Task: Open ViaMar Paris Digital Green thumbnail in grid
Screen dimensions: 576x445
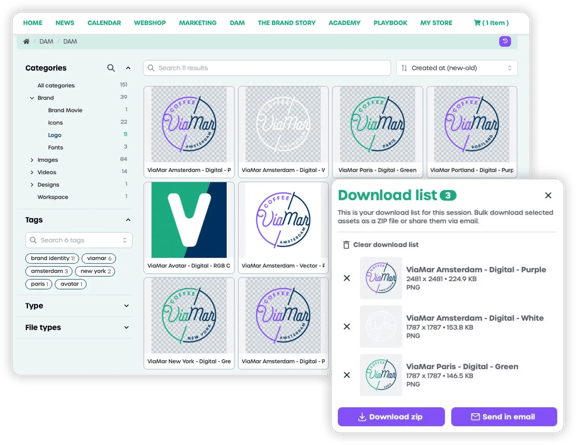Action: tap(378, 124)
